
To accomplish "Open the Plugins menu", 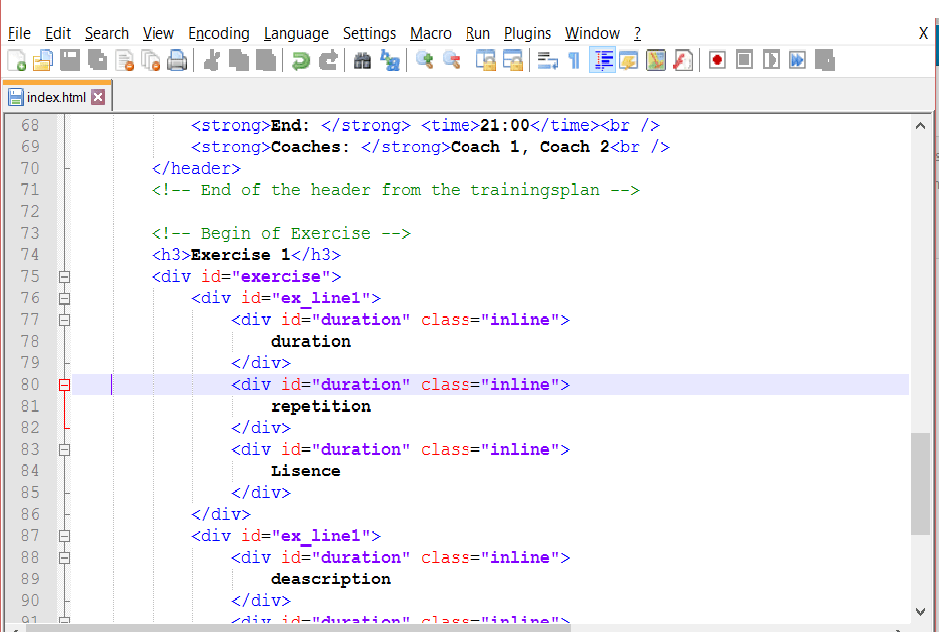I will 527,34.
